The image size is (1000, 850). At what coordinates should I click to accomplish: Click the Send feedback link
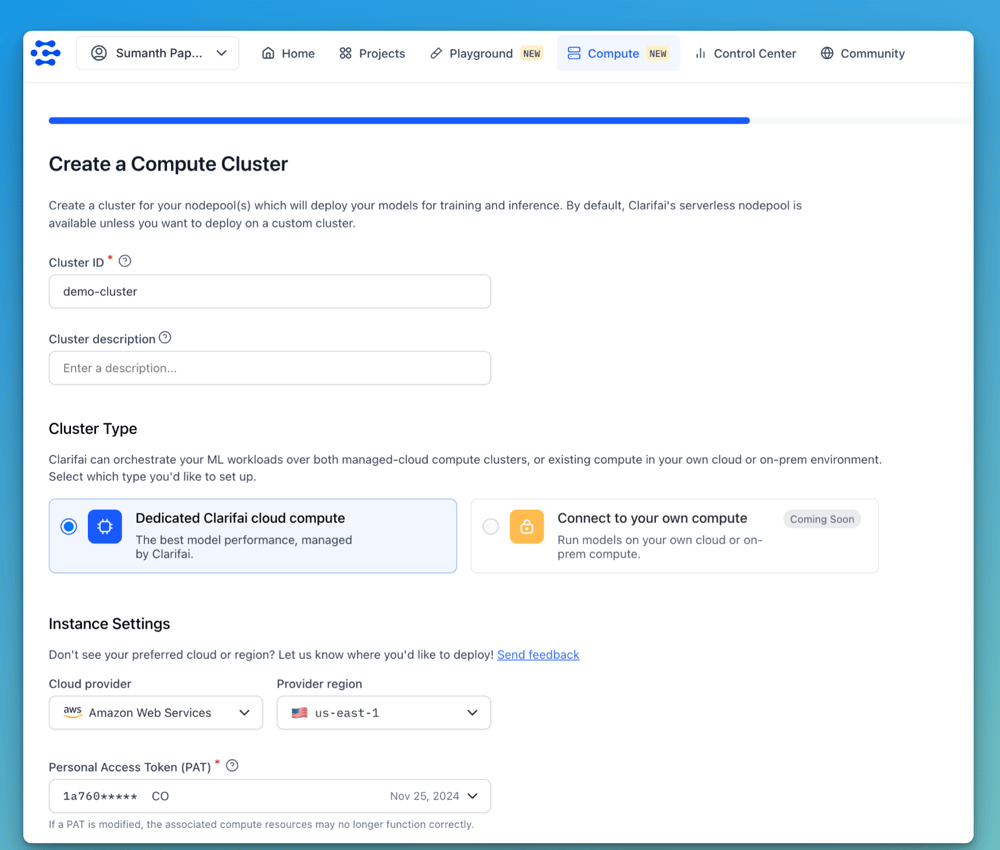(538, 655)
